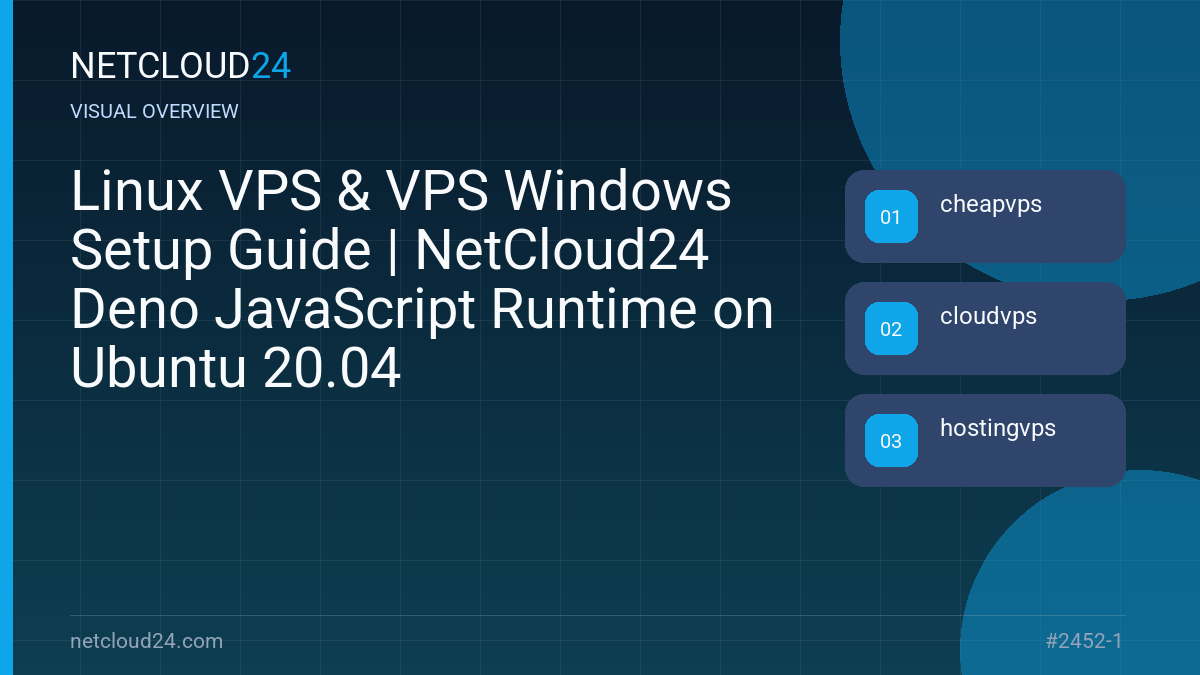Click the 01 number badge
Viewport: 1200px width, 675px height.
point(891,216)
